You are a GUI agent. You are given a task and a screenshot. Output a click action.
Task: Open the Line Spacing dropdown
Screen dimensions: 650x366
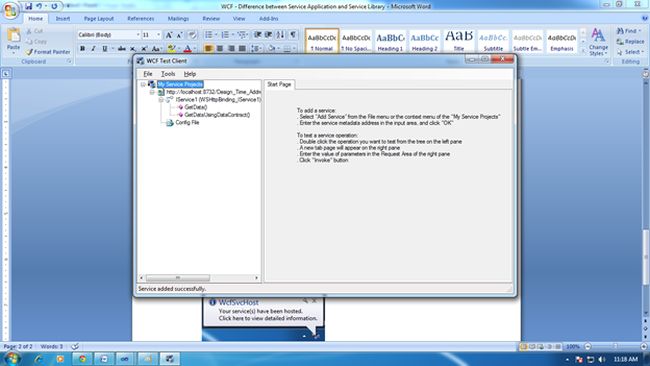coord(256,48)
